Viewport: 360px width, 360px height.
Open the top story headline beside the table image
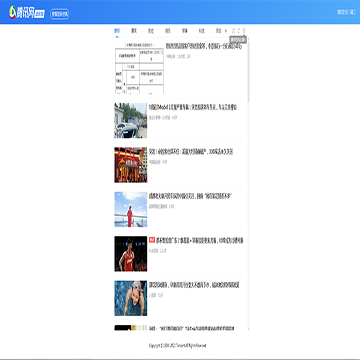click(x=204, y=47)
